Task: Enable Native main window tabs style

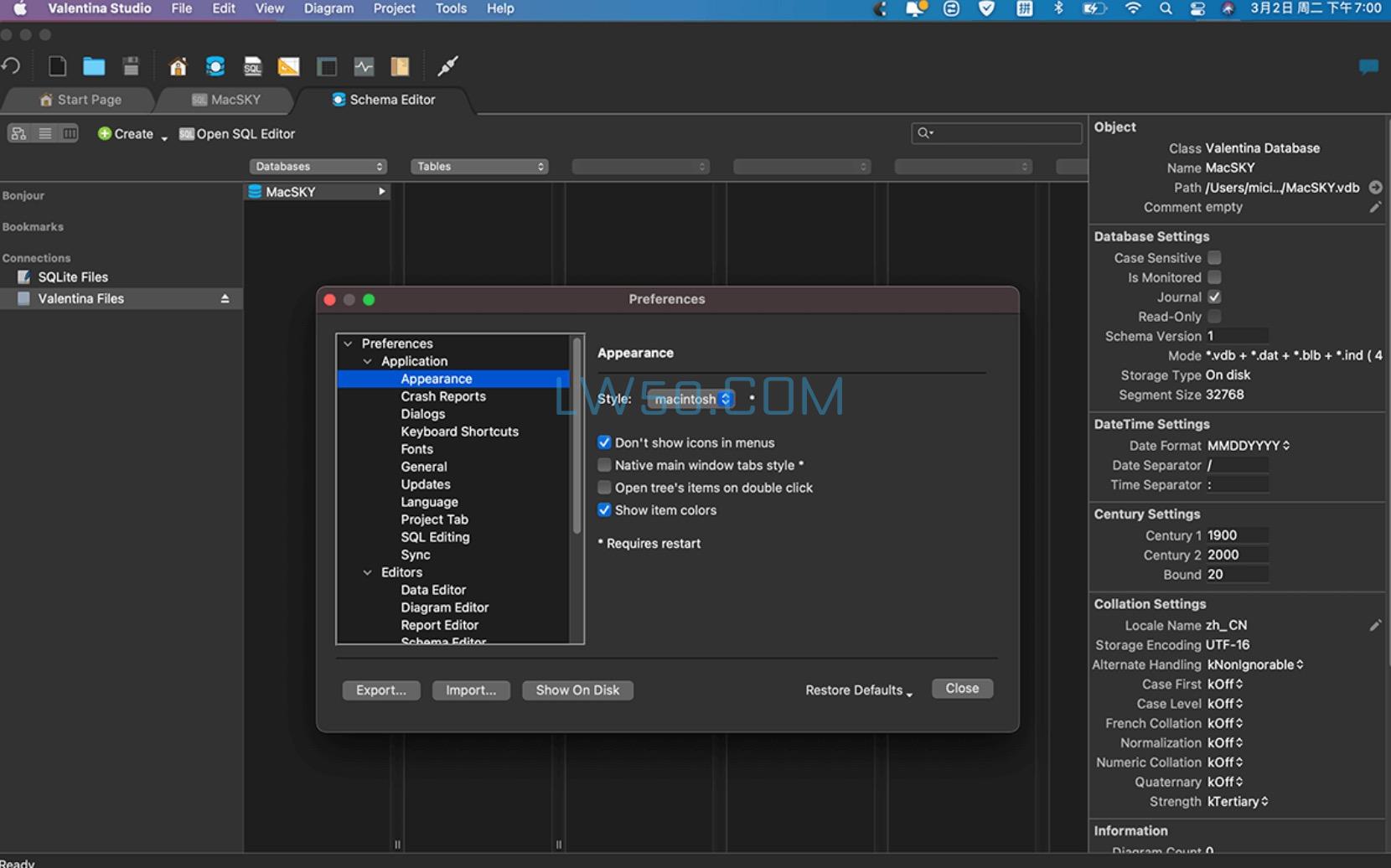Action: pos(604,465)
